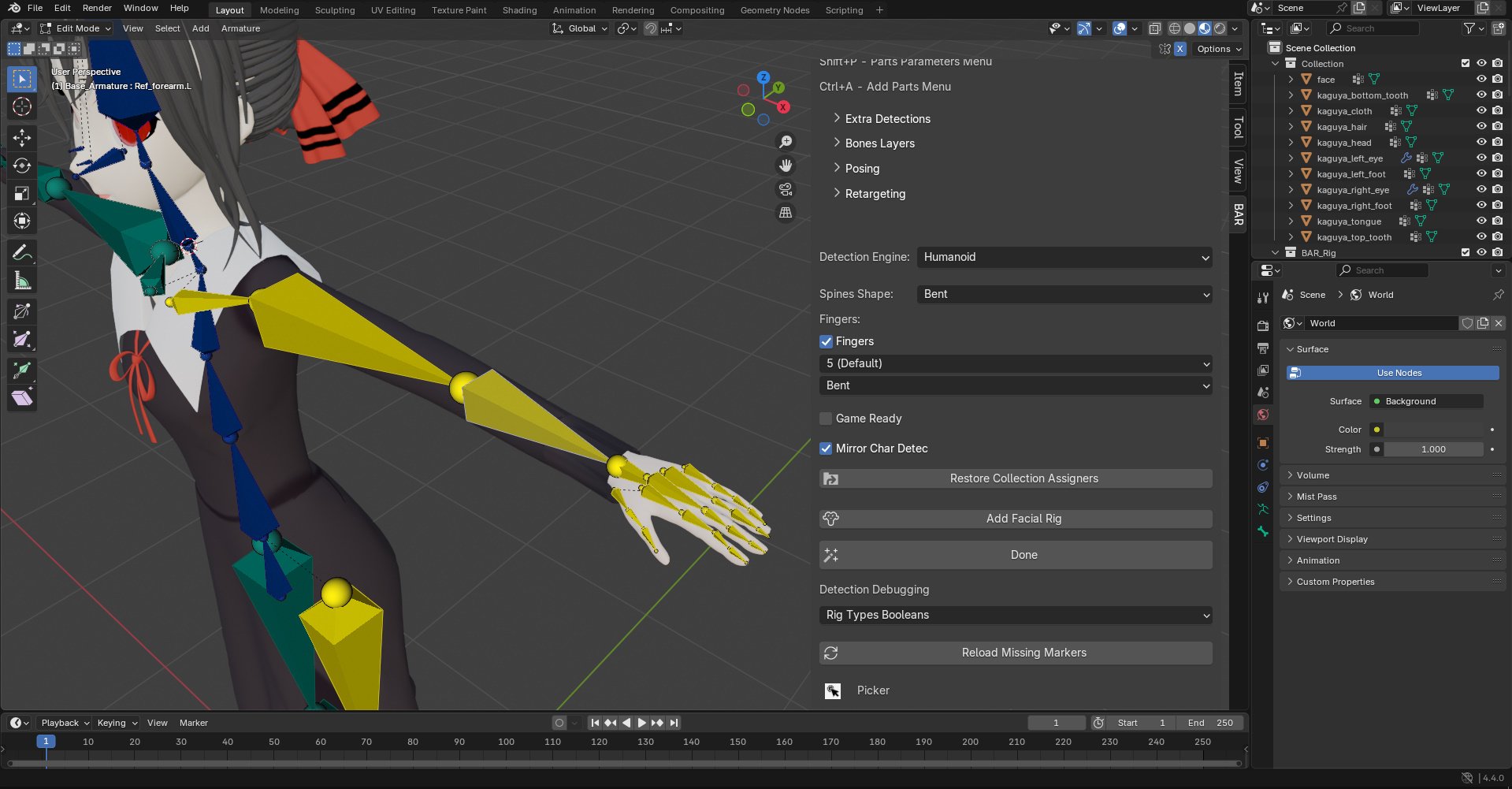The height and width of the screenshot is (789, 1512).
Task: Disable the Mirror Char Detec checkbox
Action: [825, 448]
